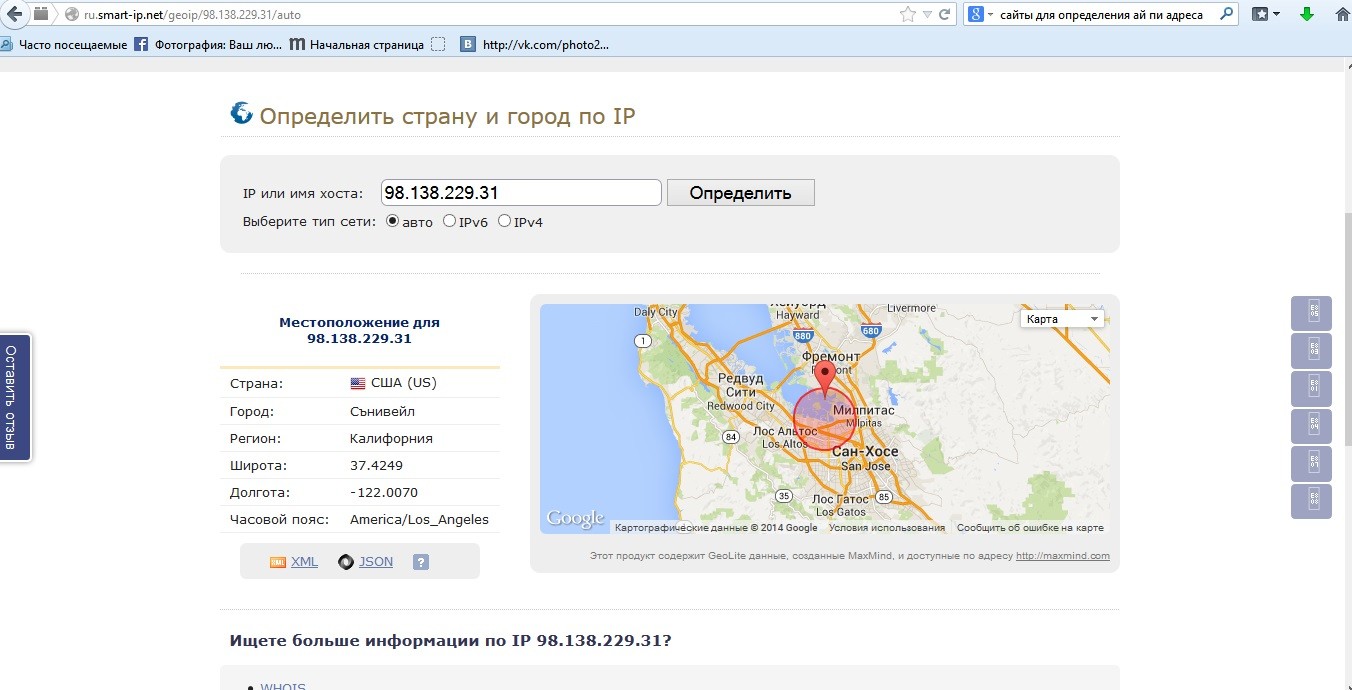Click the 'Сан-Хосе' city label on map
The width and height of the screenshot is (1352, 690).
865,452
